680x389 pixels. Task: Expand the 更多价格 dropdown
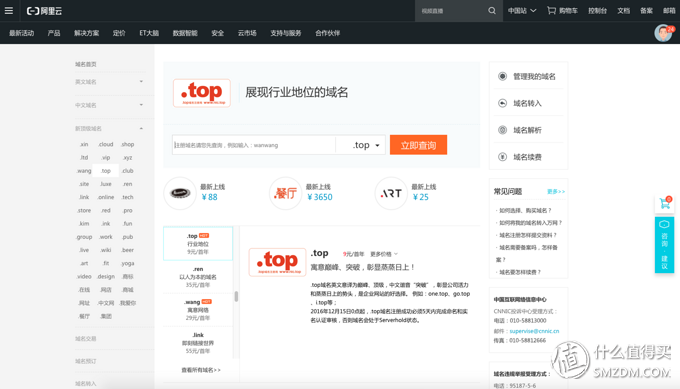pos(384,254)
